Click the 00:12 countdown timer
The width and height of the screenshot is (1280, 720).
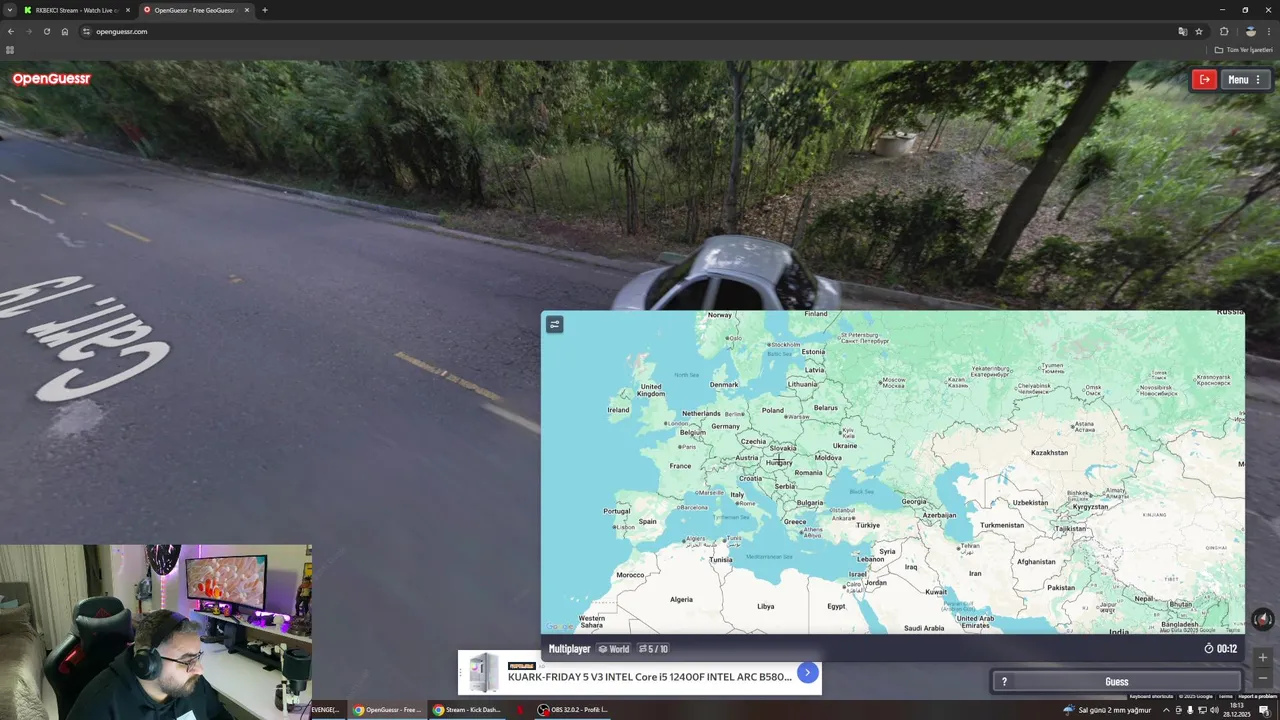pyautogui.click(x=1221, y=649)
